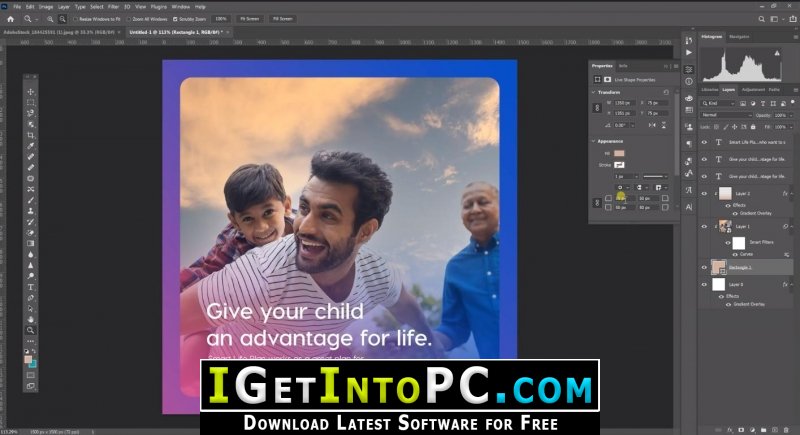Select the Rectangular Marquee tool
The width and height of the screenshot is (800, 435).
[x=31, y=103]
